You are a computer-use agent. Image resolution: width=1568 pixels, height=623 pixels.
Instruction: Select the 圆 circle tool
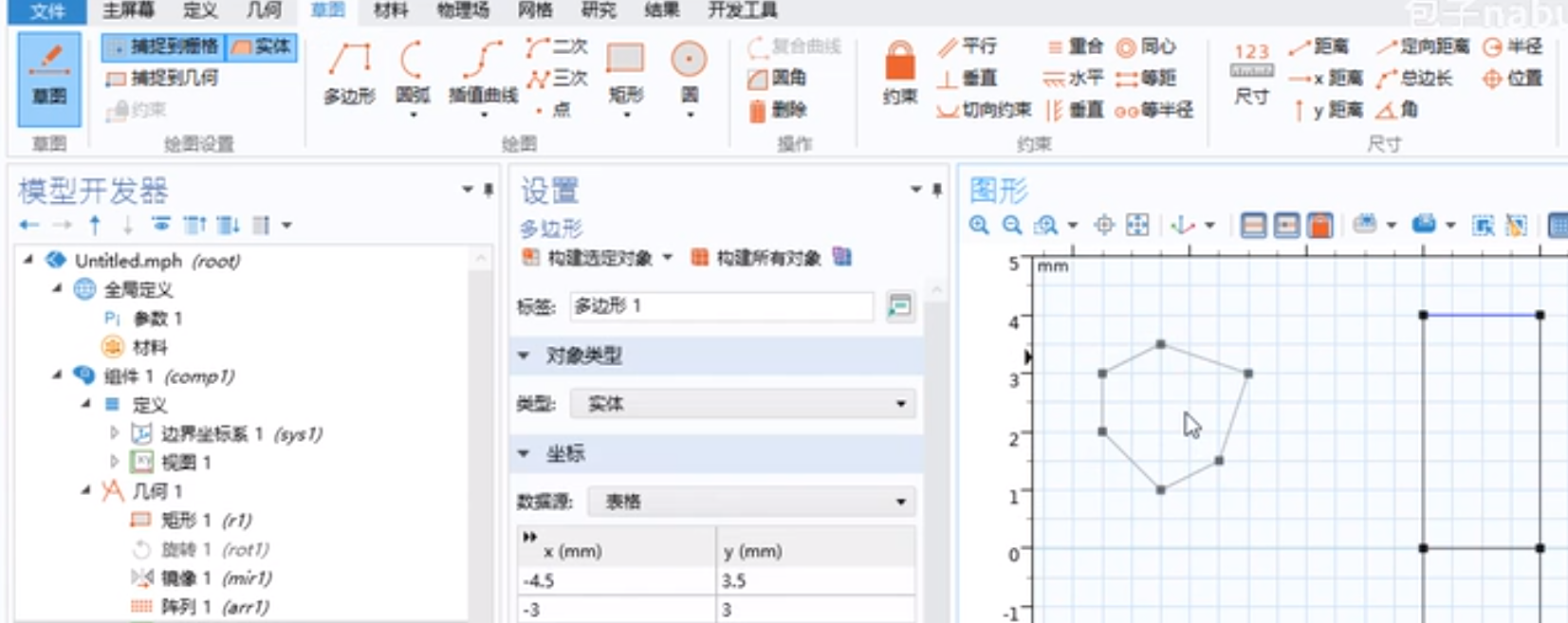[x=690, y=72]
